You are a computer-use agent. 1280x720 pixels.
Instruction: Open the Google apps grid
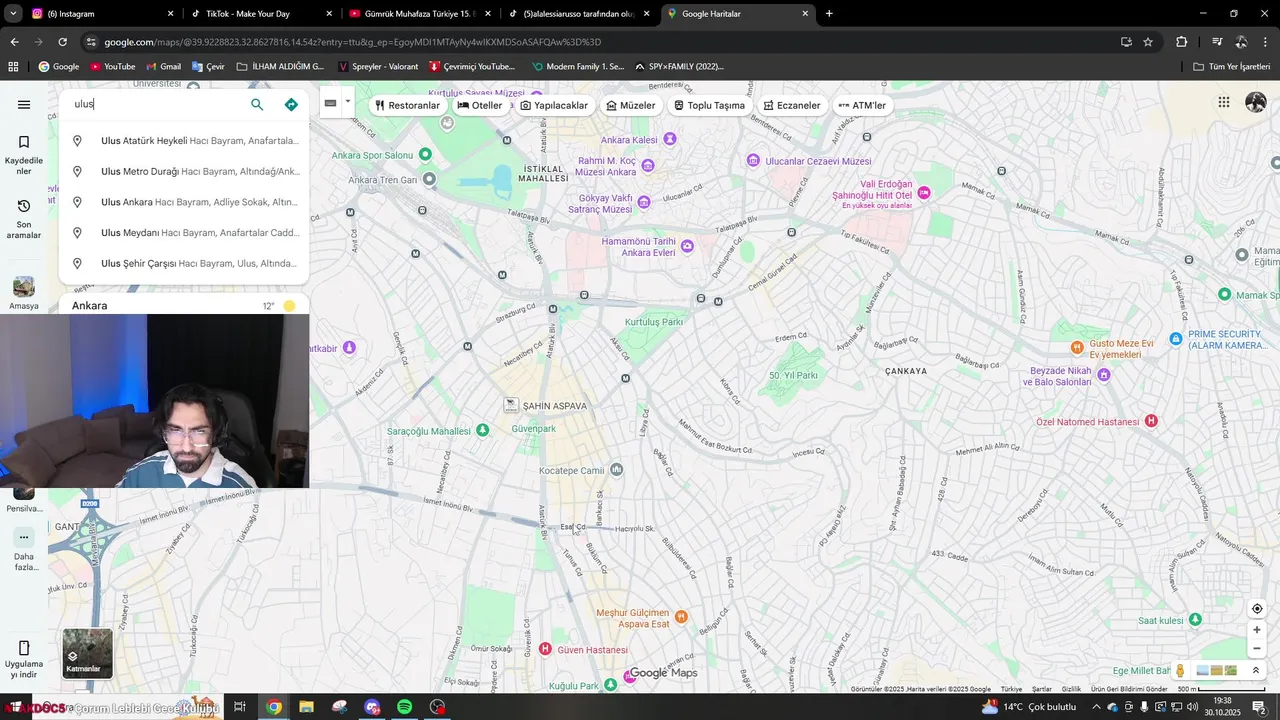pos(1223,102)
